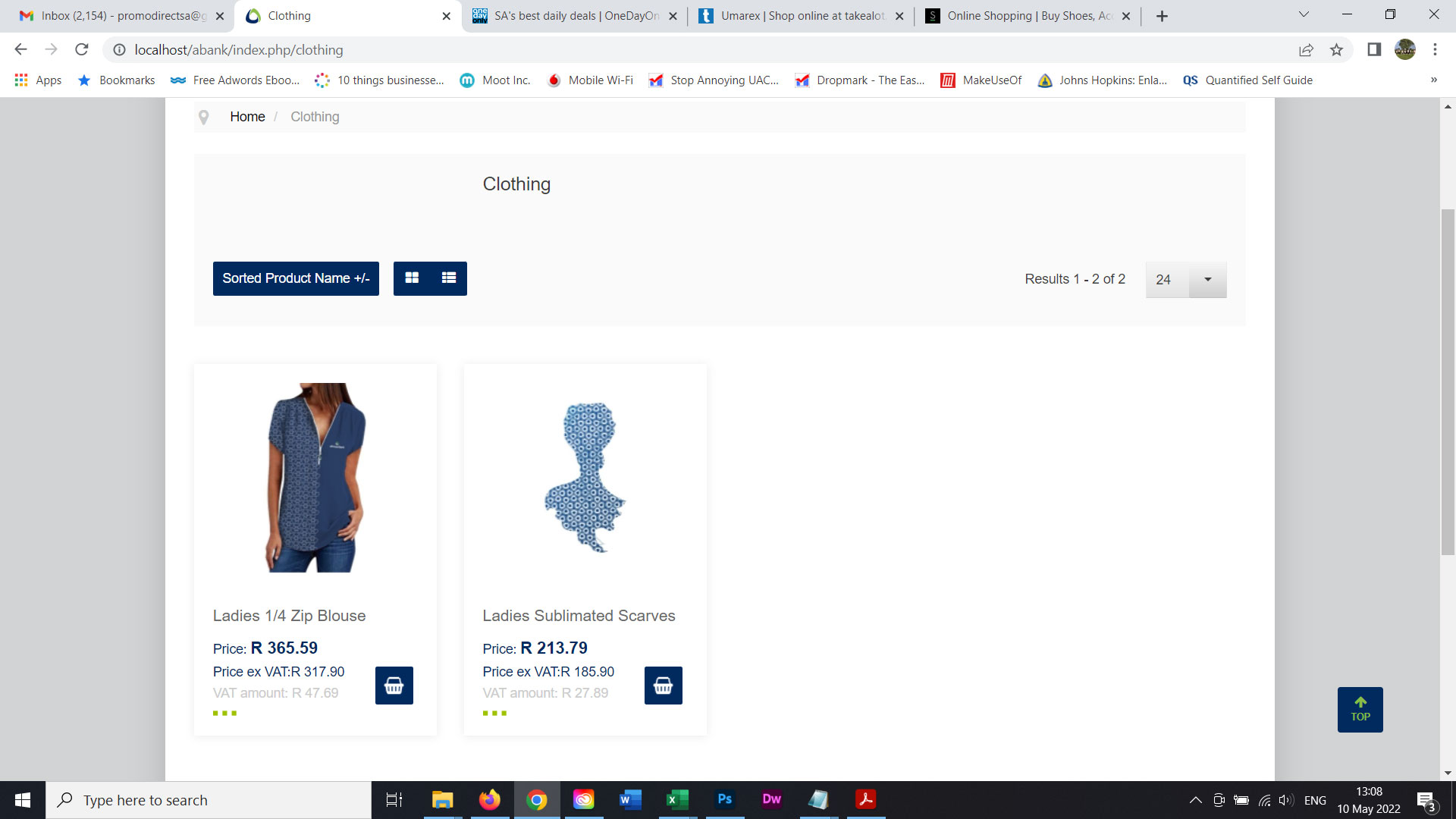Open the tab search dropdown arrow
1456x819 pixels.
pos(1304,15)
